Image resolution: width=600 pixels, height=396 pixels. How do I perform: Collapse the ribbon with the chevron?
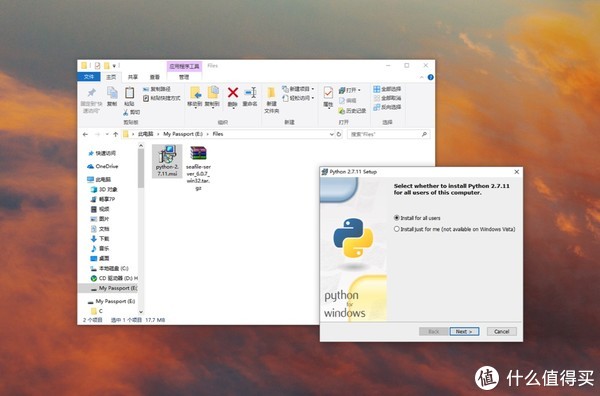tap(422, 77)
